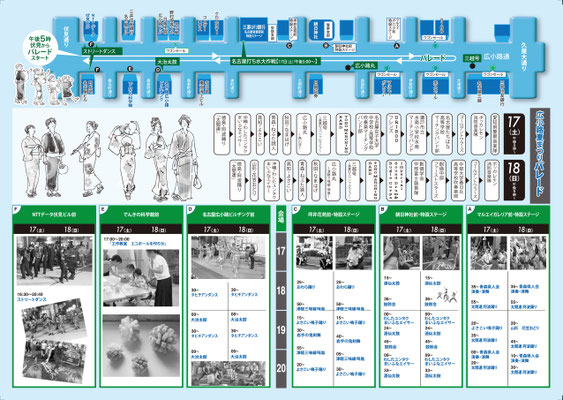Click the right photo in panel C
This screenshot has height=400, width=563.
pyautogui.click(x=354, y=253)
